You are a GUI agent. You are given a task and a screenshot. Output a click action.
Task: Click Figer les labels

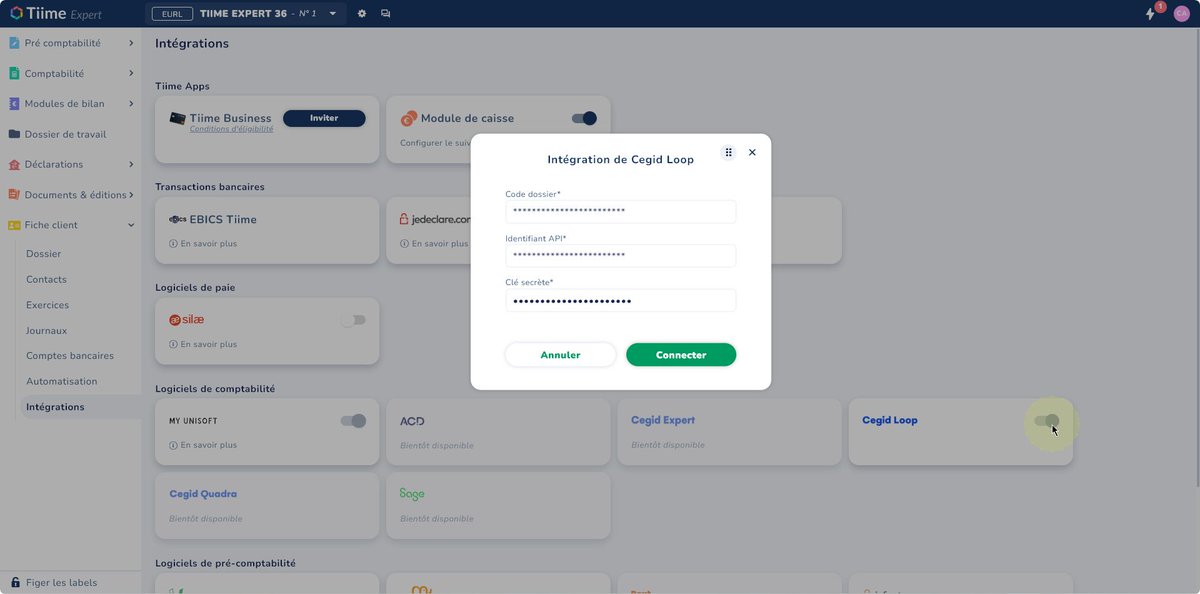tap(61, 582)
